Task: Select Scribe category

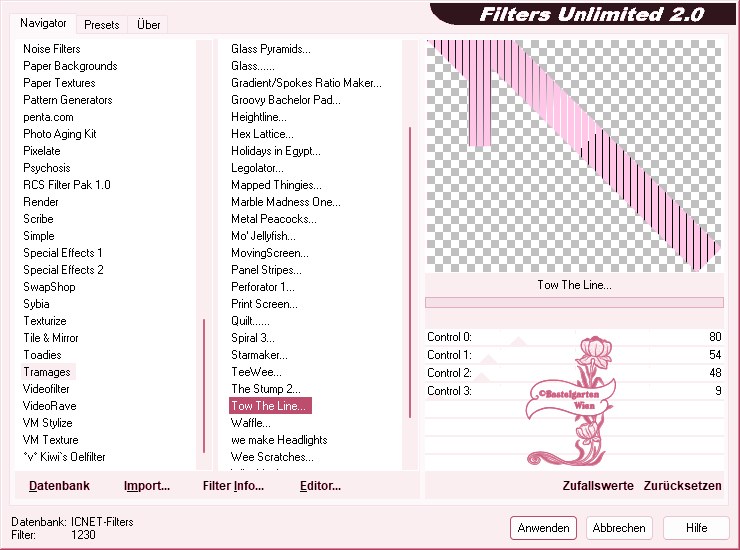Action: tap(38, 219)
